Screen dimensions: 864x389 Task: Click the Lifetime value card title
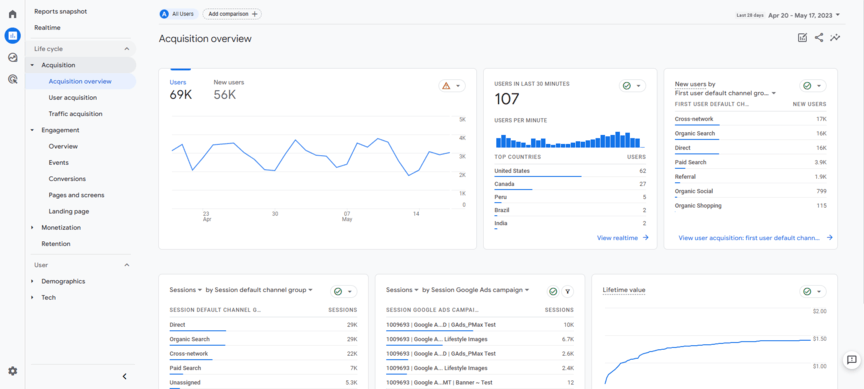pyautogui.click(x=624, y=290)
